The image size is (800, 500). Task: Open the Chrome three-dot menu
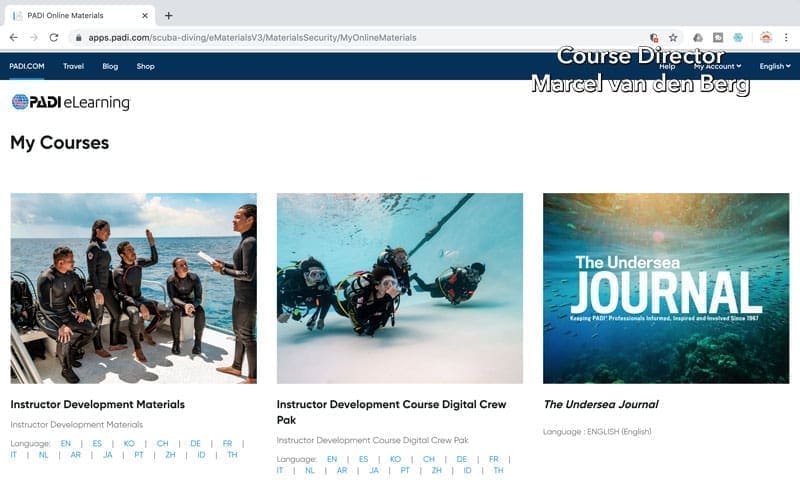(787, 37)
